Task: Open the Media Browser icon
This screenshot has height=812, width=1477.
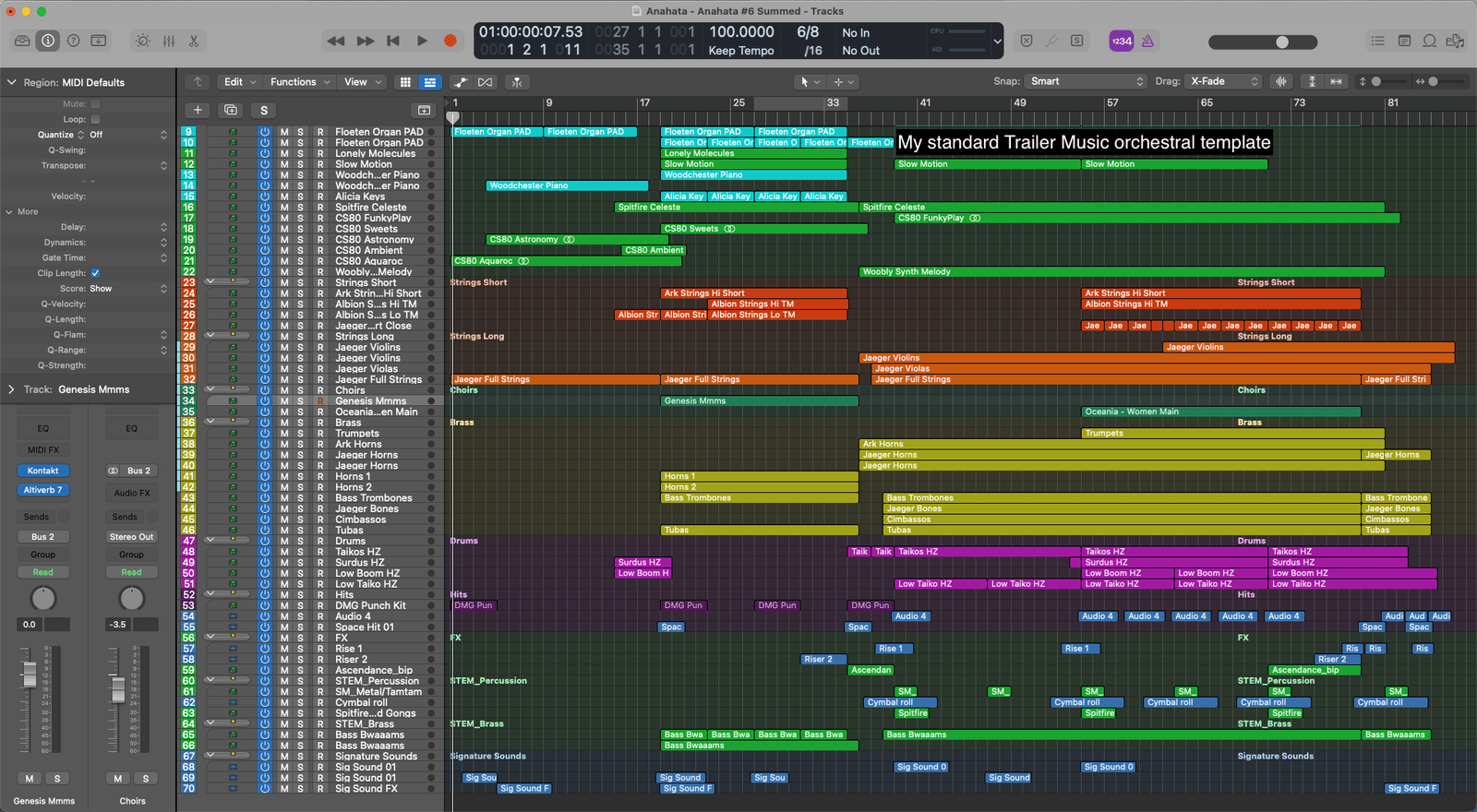Action: [1455, 41]
